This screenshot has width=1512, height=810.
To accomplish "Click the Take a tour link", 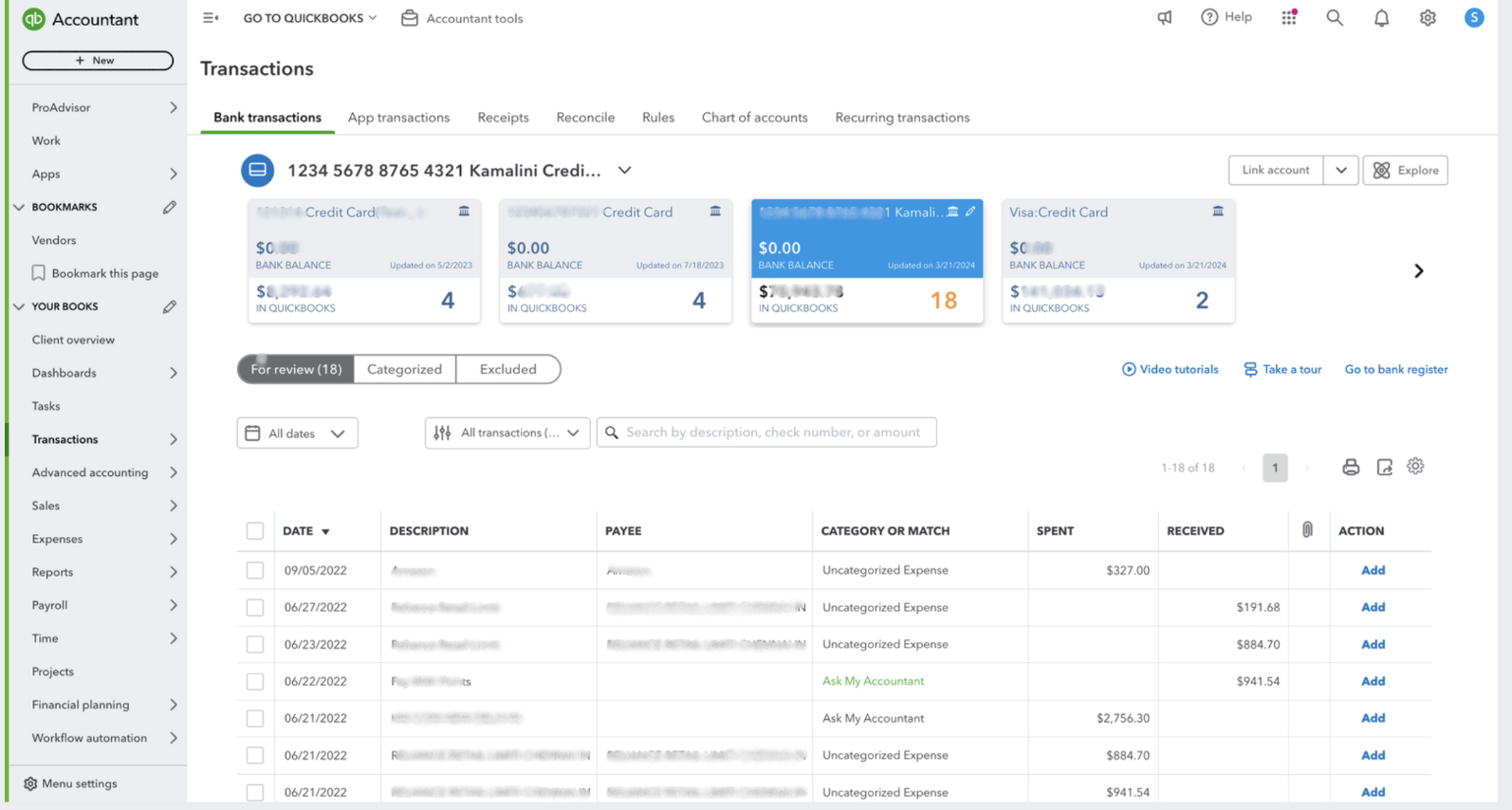I will coord(1282,369).
